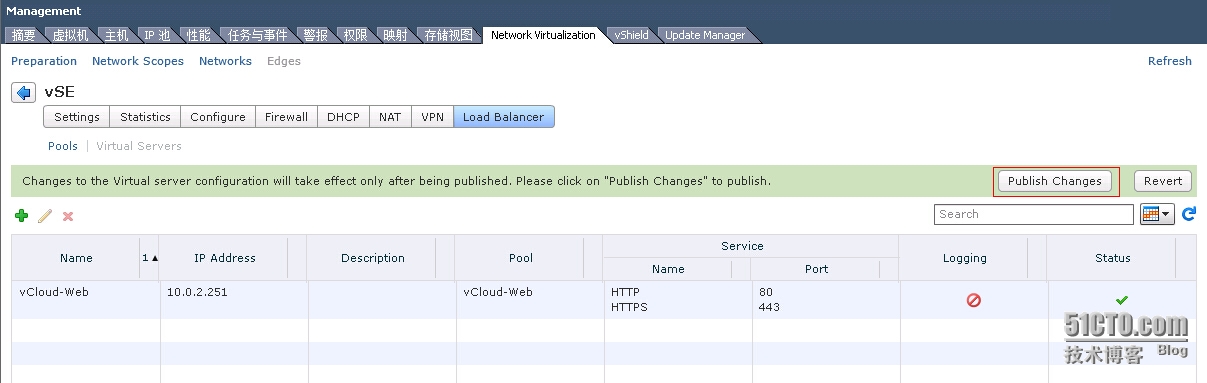Click the Logging column header
This screenshot has width=1207, height=383.
click(965, 258)
